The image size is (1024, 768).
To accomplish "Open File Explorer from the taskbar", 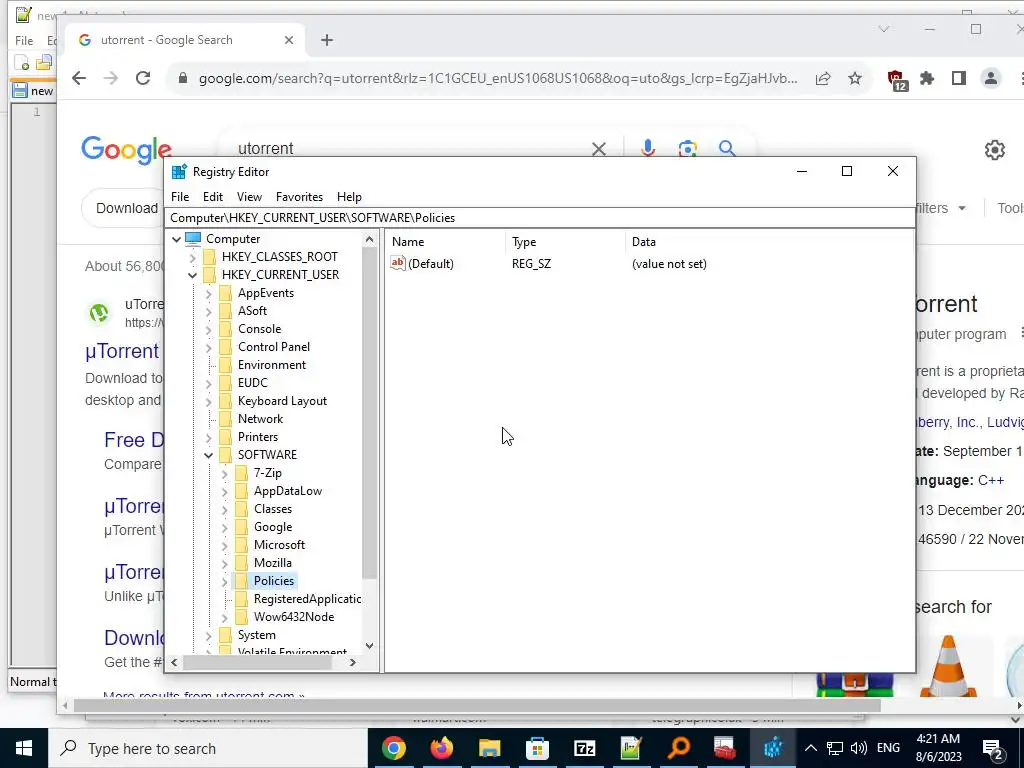I will (489, 748).
